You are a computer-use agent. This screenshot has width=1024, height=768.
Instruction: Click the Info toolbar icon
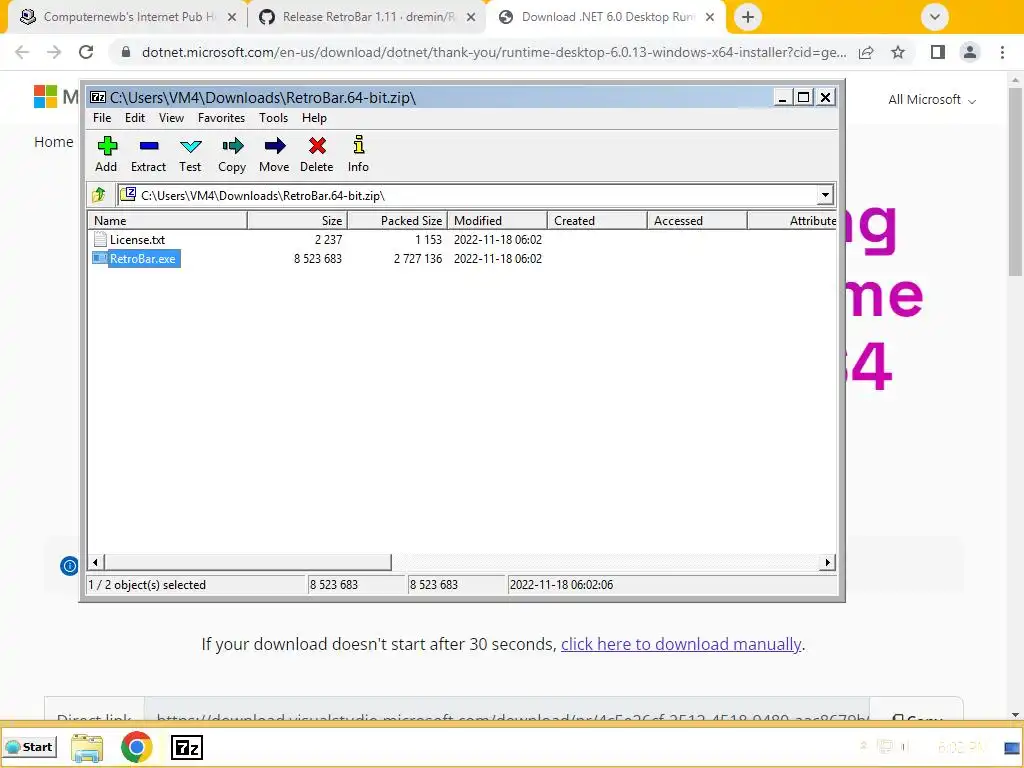coord(358,154)
